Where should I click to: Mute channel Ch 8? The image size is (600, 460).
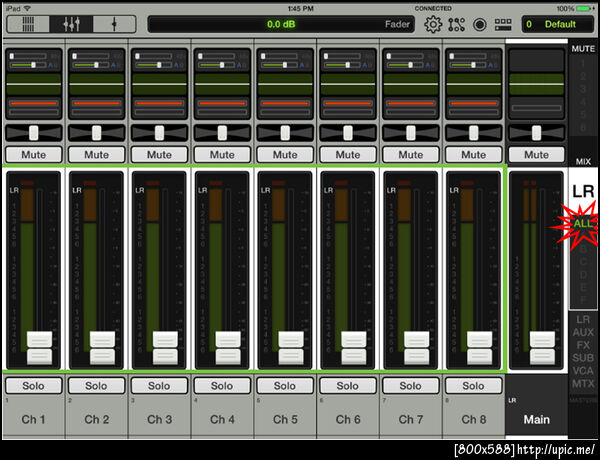[474, 155]
